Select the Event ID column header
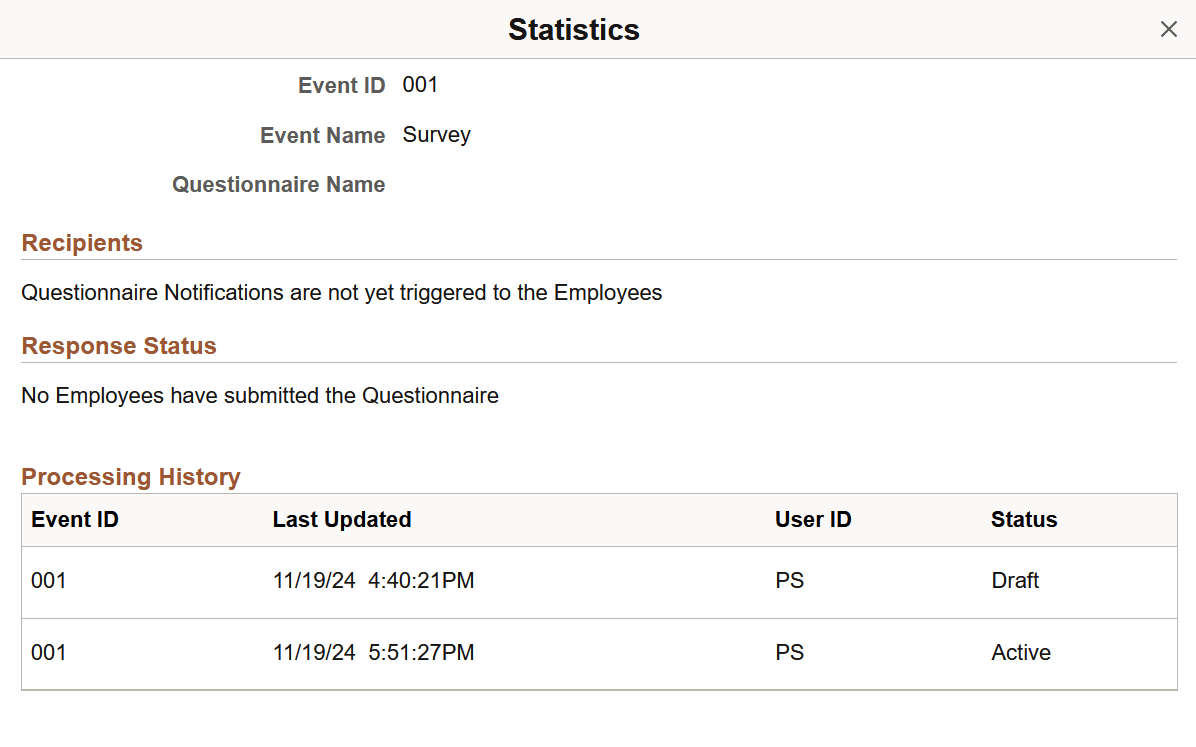 point(74,519)
